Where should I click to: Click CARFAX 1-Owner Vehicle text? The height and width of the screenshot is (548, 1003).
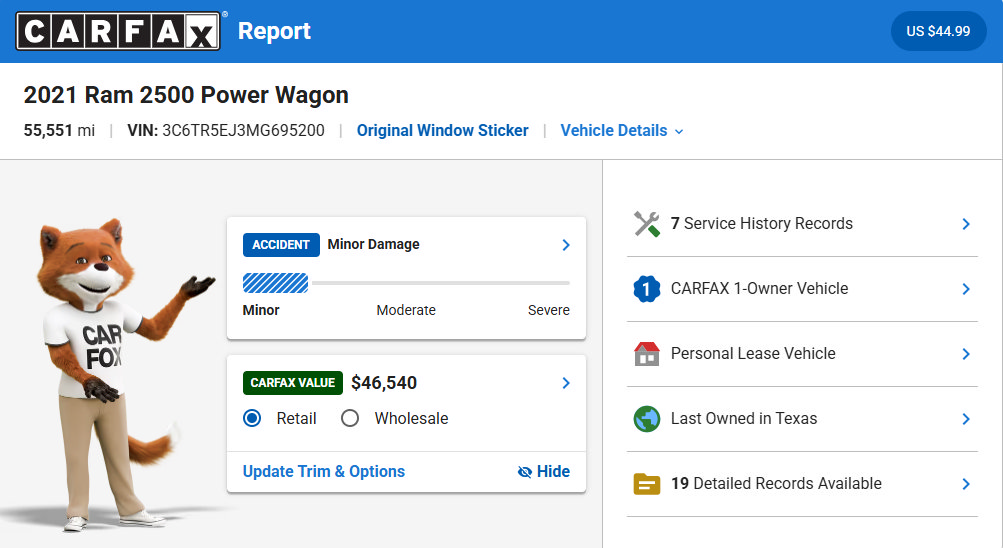759,289
